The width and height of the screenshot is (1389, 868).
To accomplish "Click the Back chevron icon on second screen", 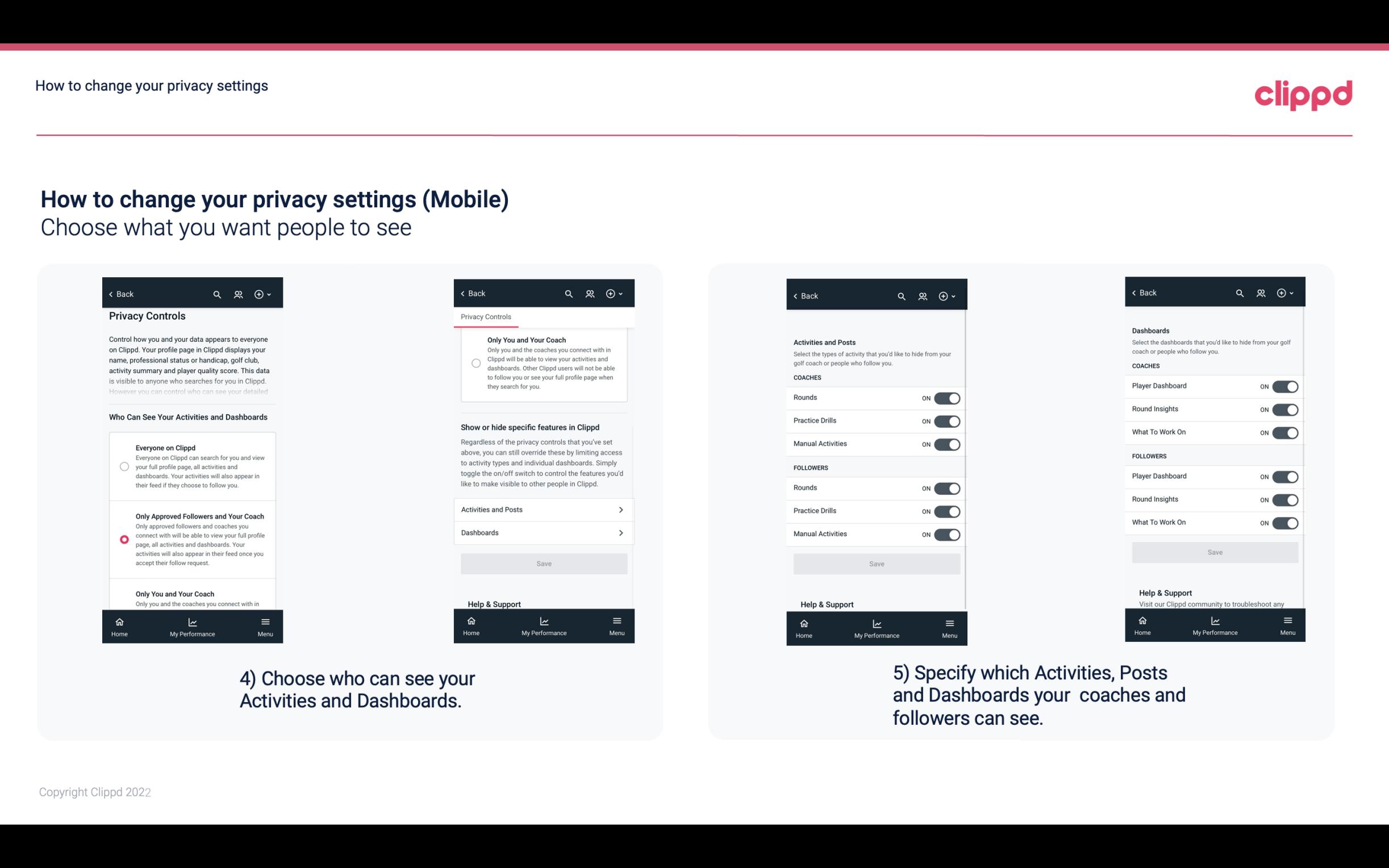I will click(x=463, y=292).
